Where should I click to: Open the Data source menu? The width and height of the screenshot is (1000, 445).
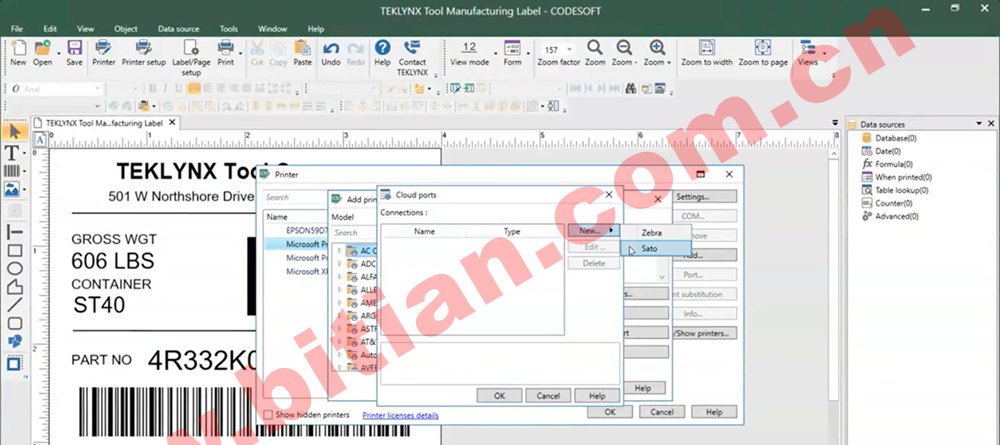click(x=179, y=29)
